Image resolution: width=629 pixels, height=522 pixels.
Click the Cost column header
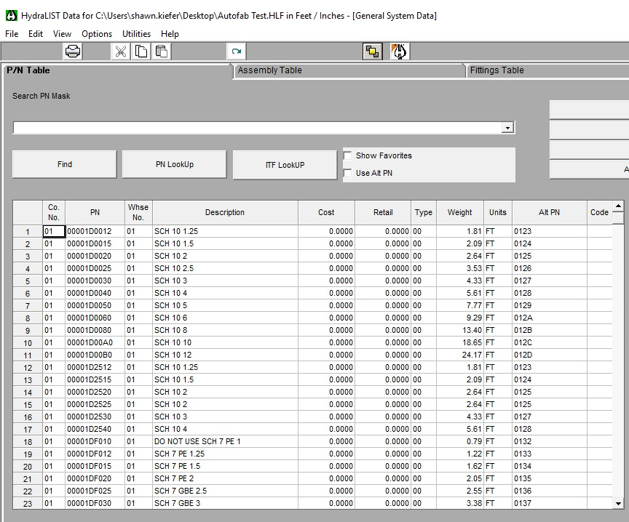point(326,213)
